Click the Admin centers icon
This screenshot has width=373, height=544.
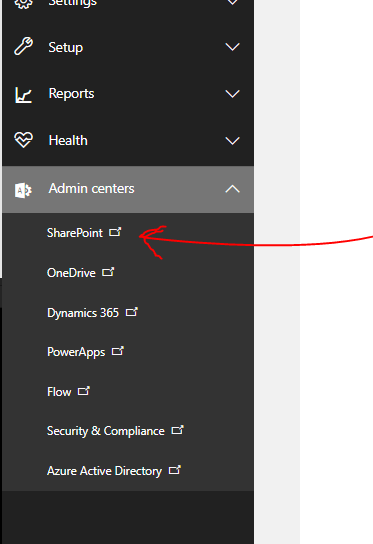[x=23, y=190]
